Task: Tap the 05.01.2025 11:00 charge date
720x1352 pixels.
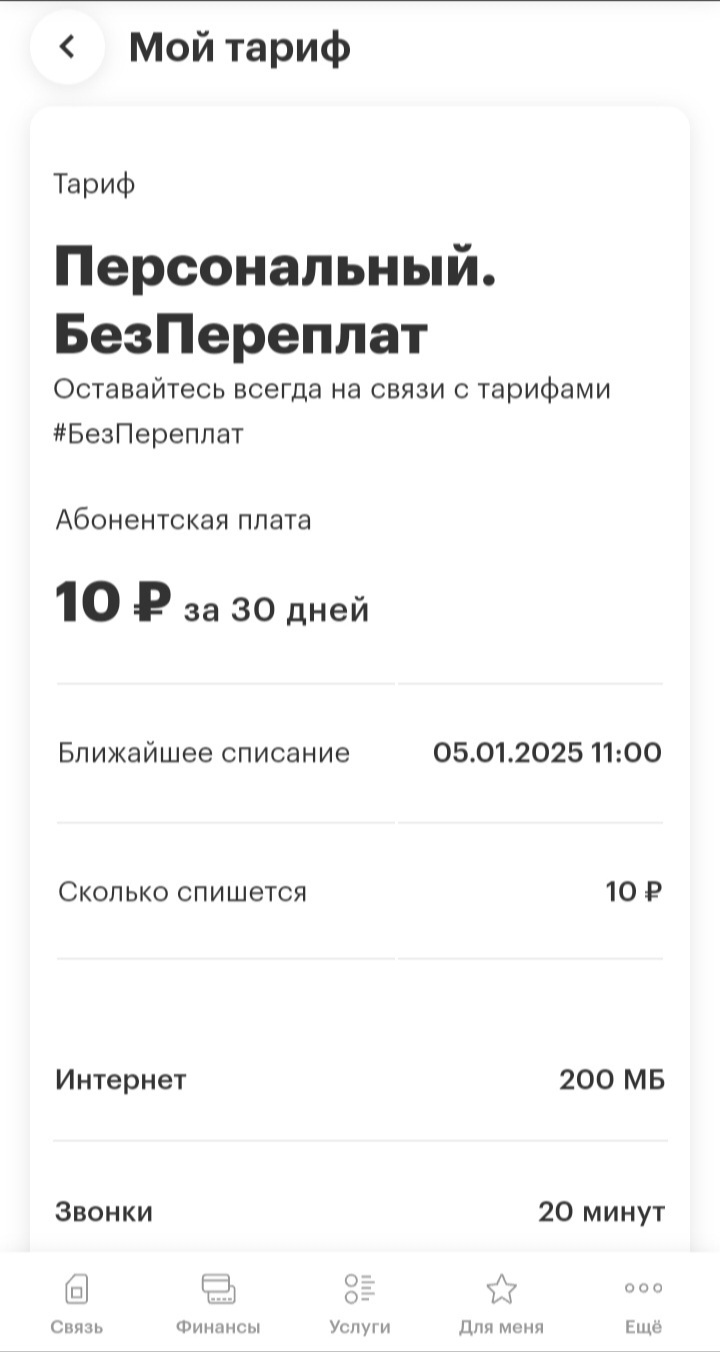Action: coord(547,753)
